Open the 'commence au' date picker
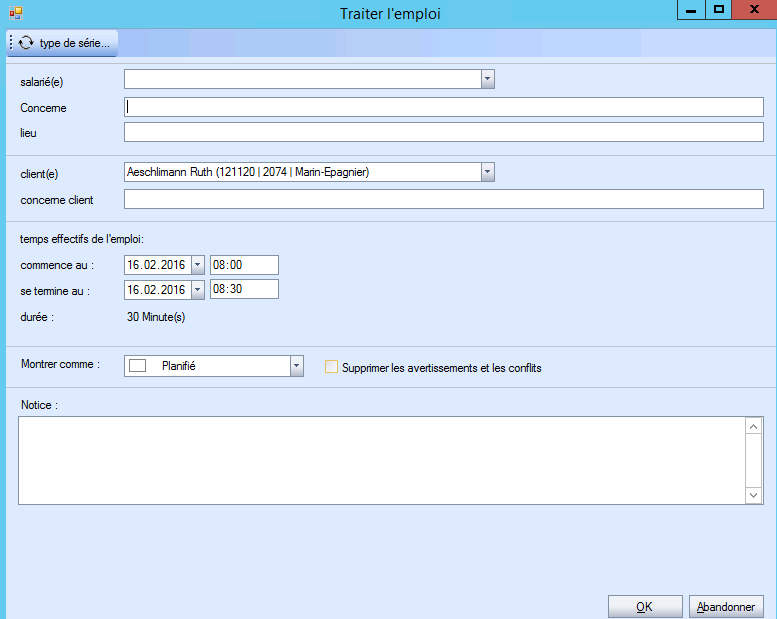 [197, 265]
